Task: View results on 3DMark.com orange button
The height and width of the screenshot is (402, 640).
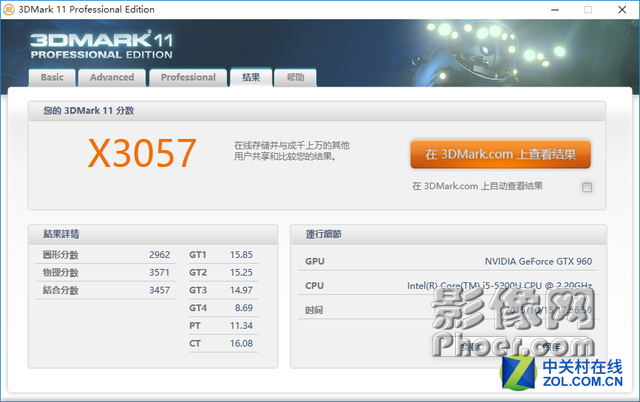Action: click(x=500, y=154)
